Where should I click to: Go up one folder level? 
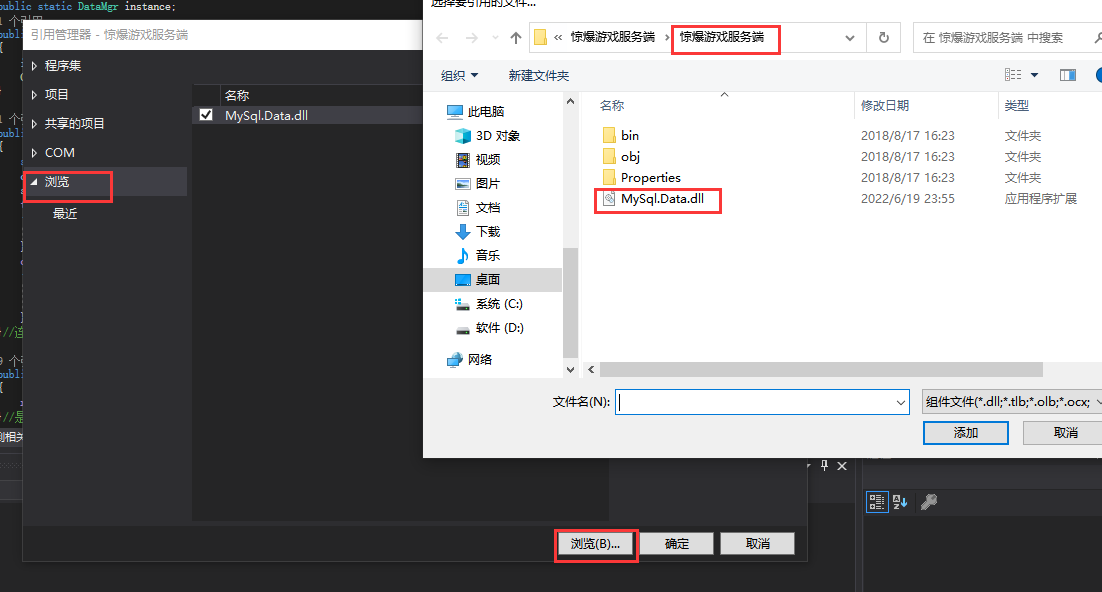click(x=516, y=38)
